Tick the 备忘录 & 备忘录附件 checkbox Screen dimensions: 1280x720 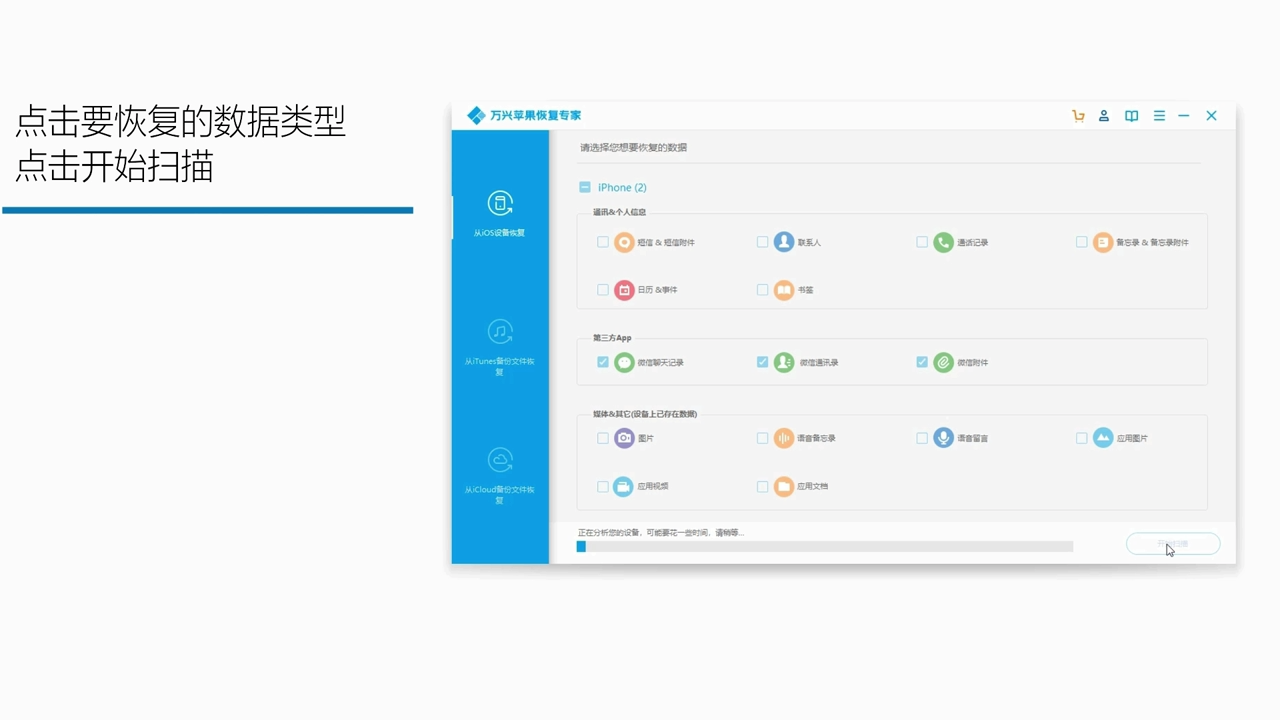[1082, 242]
